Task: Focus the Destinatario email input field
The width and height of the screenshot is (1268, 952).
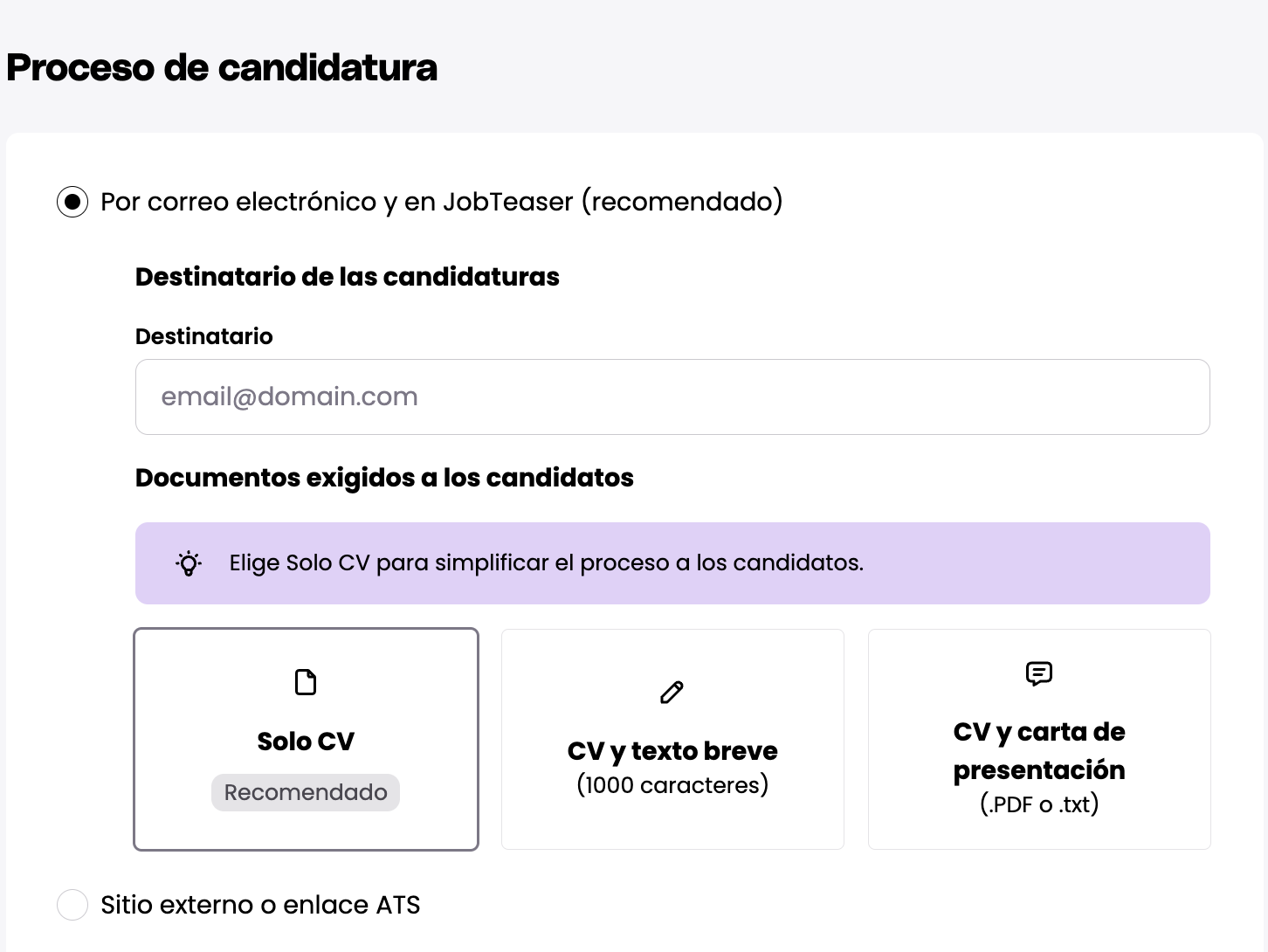Action: tap(672, 397)
